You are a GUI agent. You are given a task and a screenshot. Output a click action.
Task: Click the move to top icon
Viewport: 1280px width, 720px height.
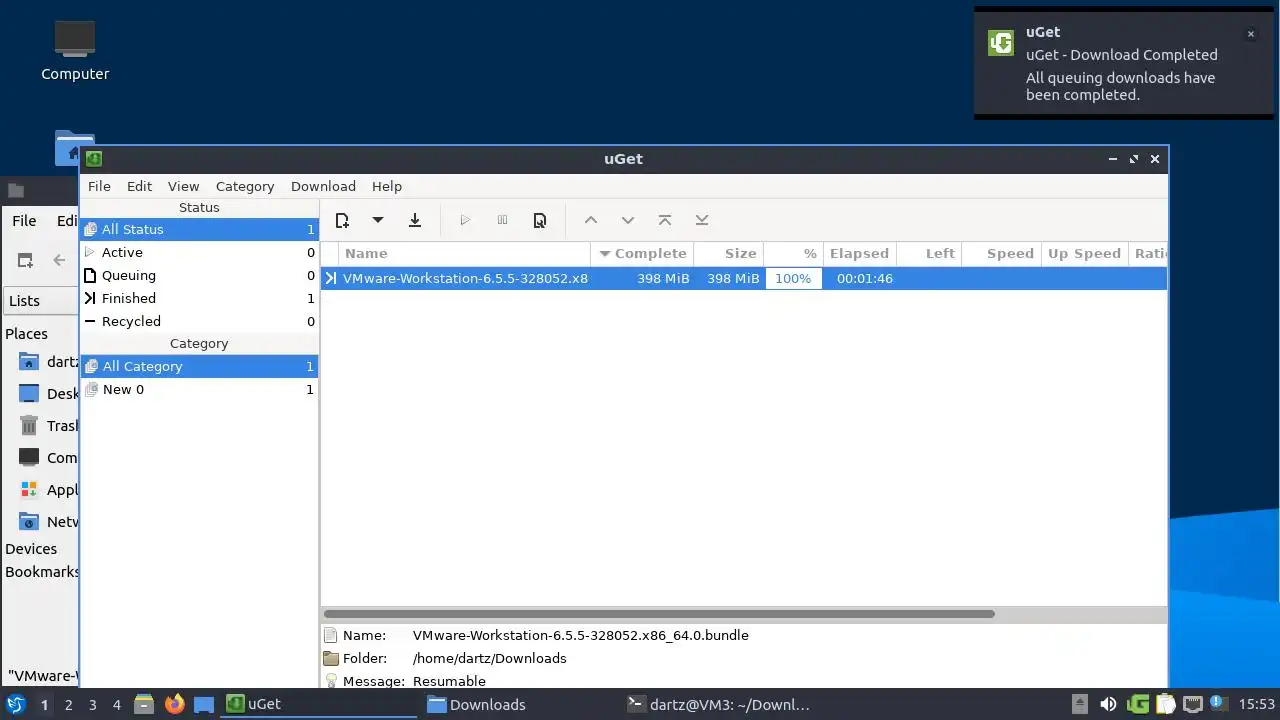[665, 220]
